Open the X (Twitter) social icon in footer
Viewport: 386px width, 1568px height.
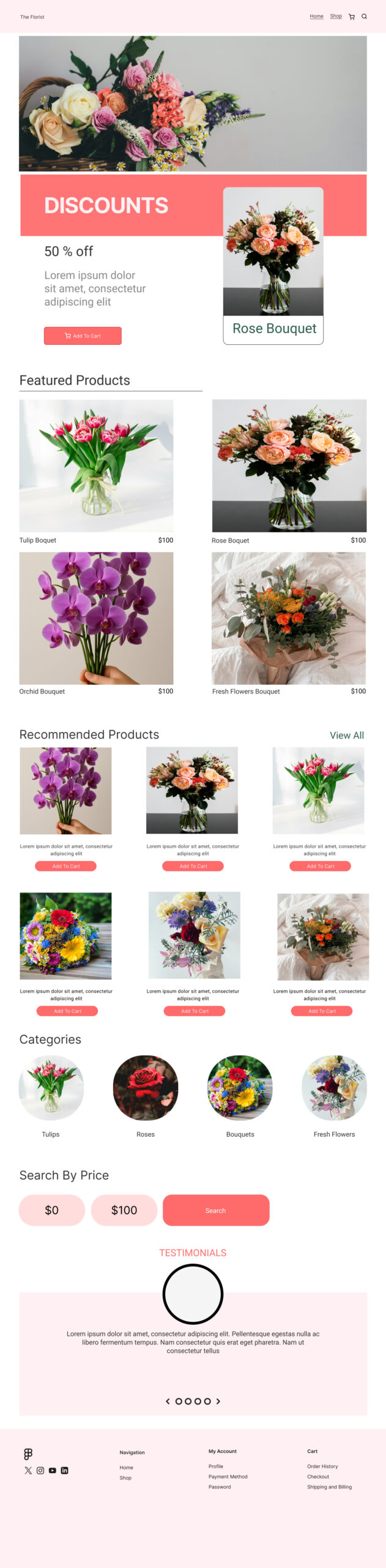pos(28,1470)
